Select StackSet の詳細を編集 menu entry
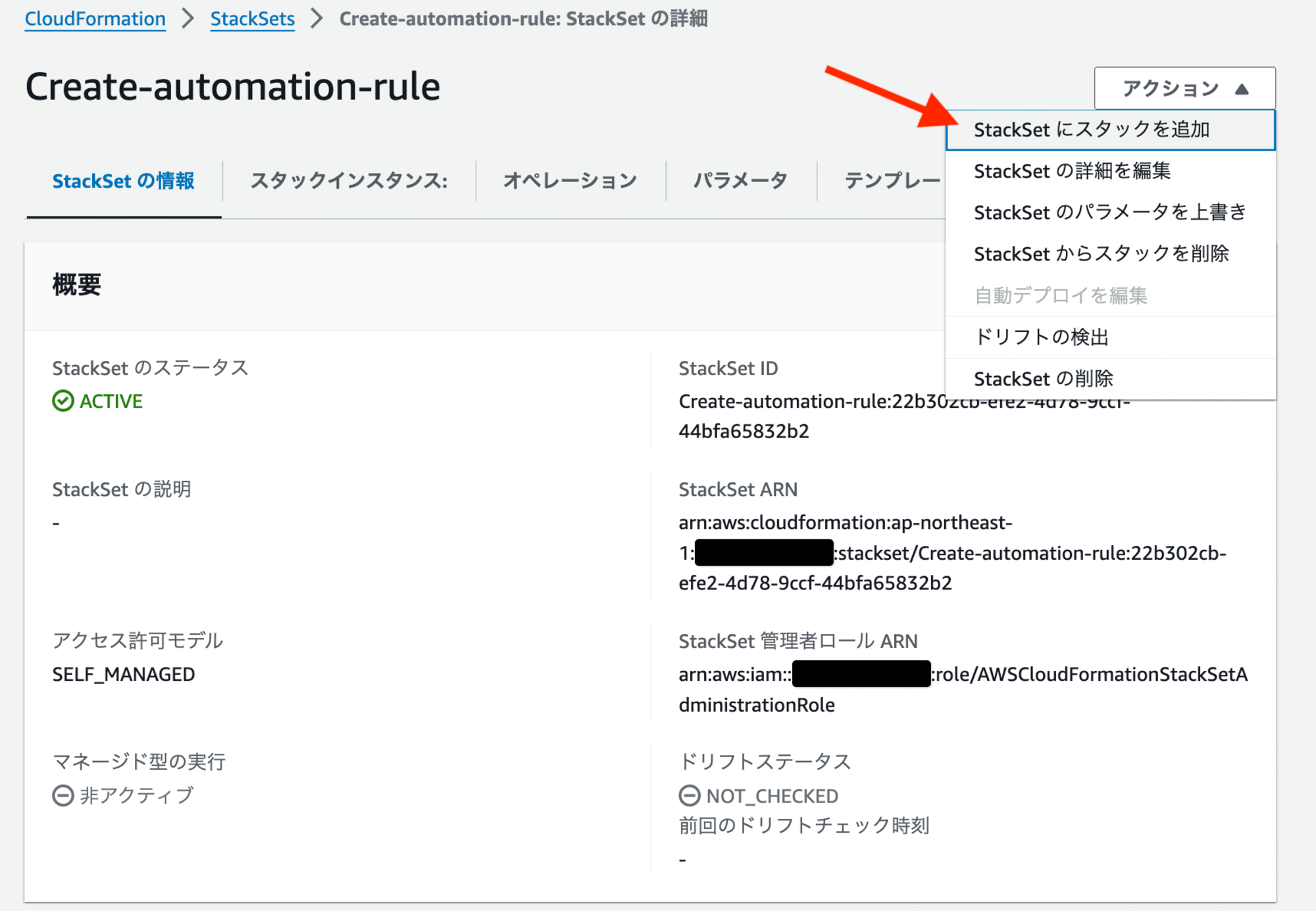Viewport: 1316px width, 911px height. pos(1110,171)
